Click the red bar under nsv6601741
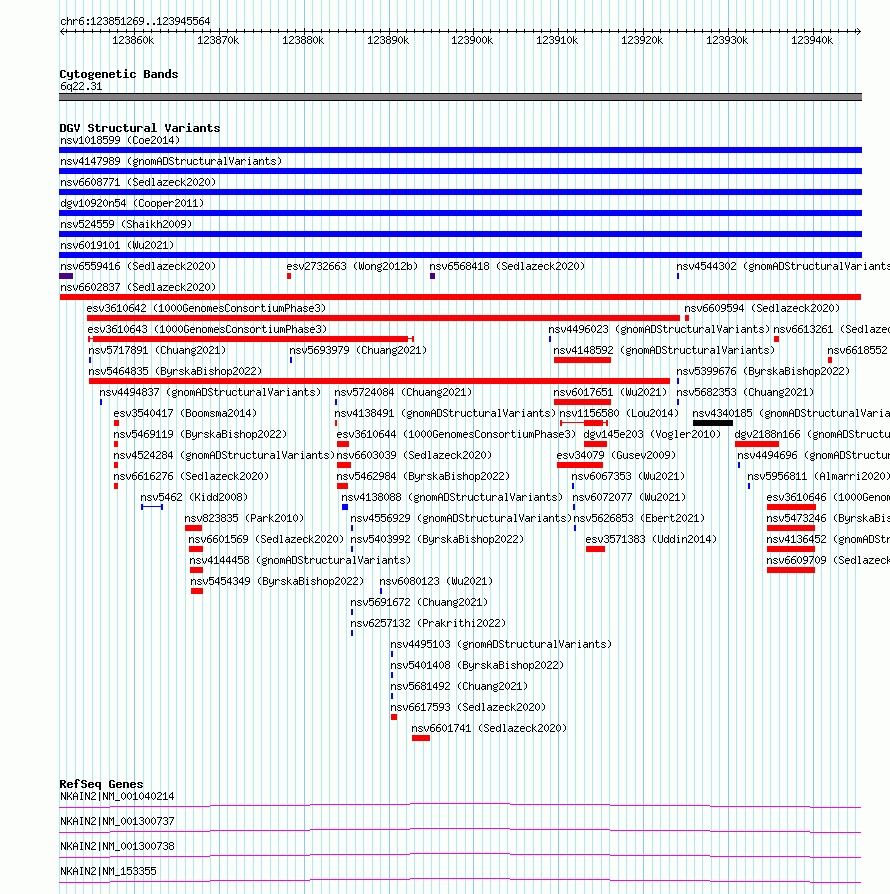 point(421,738)
